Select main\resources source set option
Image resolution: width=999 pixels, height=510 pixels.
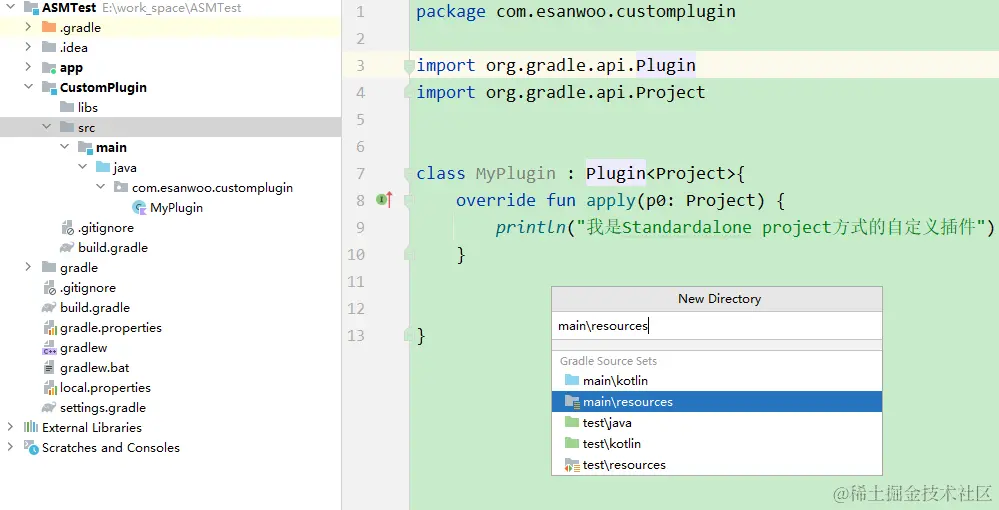click(x=717, y=402)
